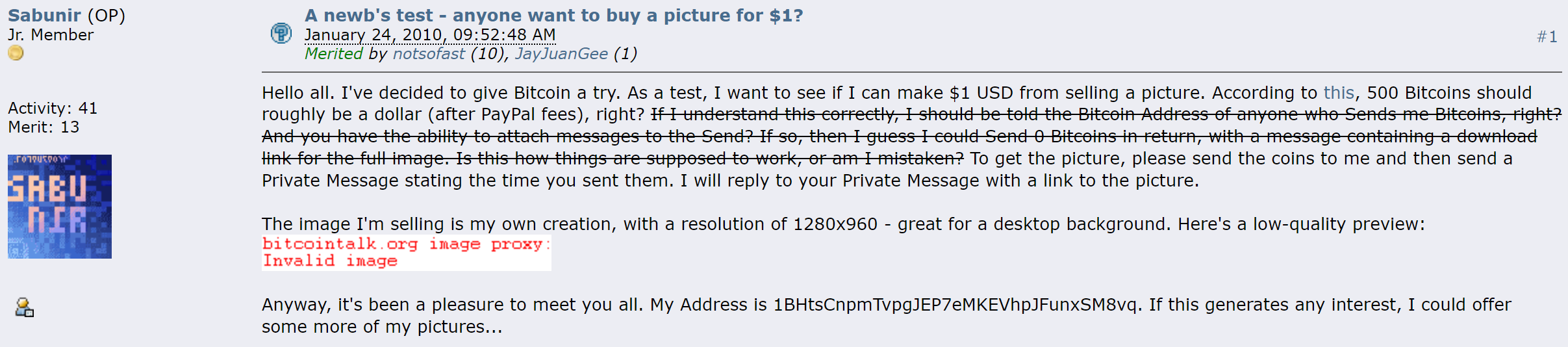Open notsofast's profile link
The height and width of the screenshot is (347, 1568).
tap(429, 54)
